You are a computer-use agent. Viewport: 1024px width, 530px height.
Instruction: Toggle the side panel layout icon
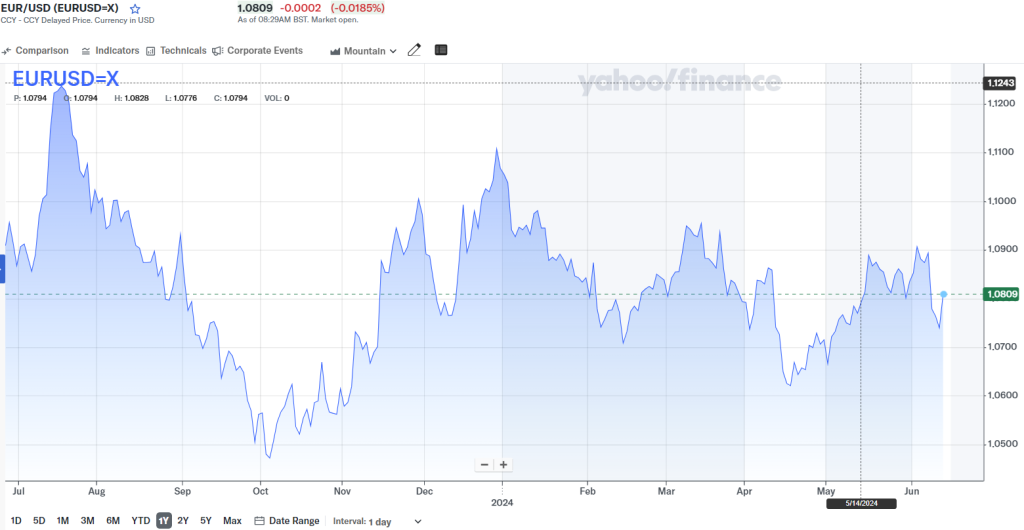coord(441,50)
